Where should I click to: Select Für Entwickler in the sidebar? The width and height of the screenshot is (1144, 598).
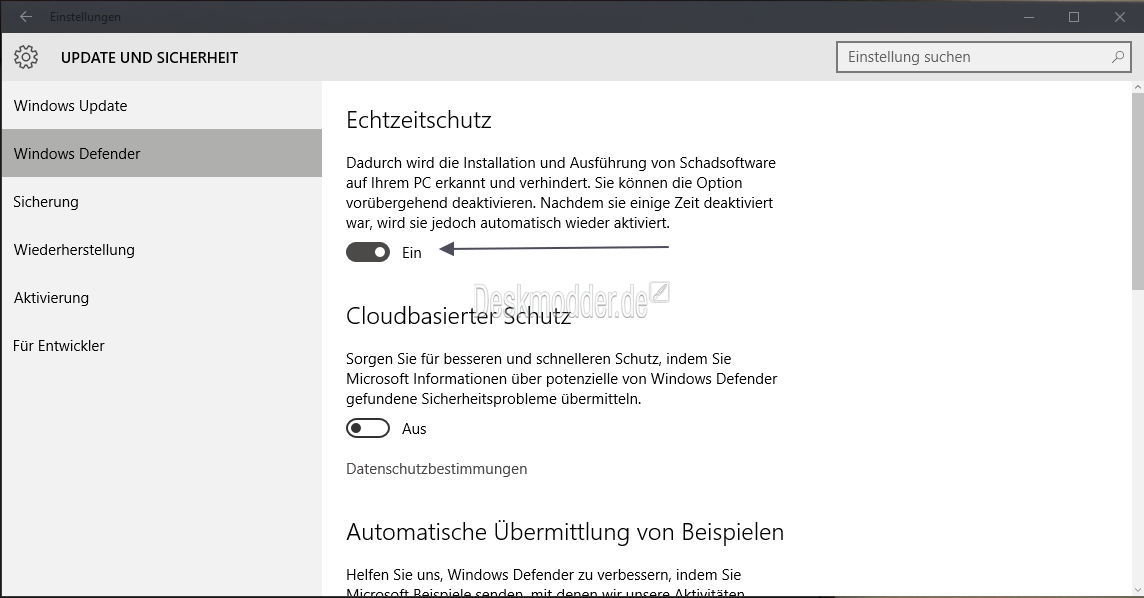click(161, 346)
